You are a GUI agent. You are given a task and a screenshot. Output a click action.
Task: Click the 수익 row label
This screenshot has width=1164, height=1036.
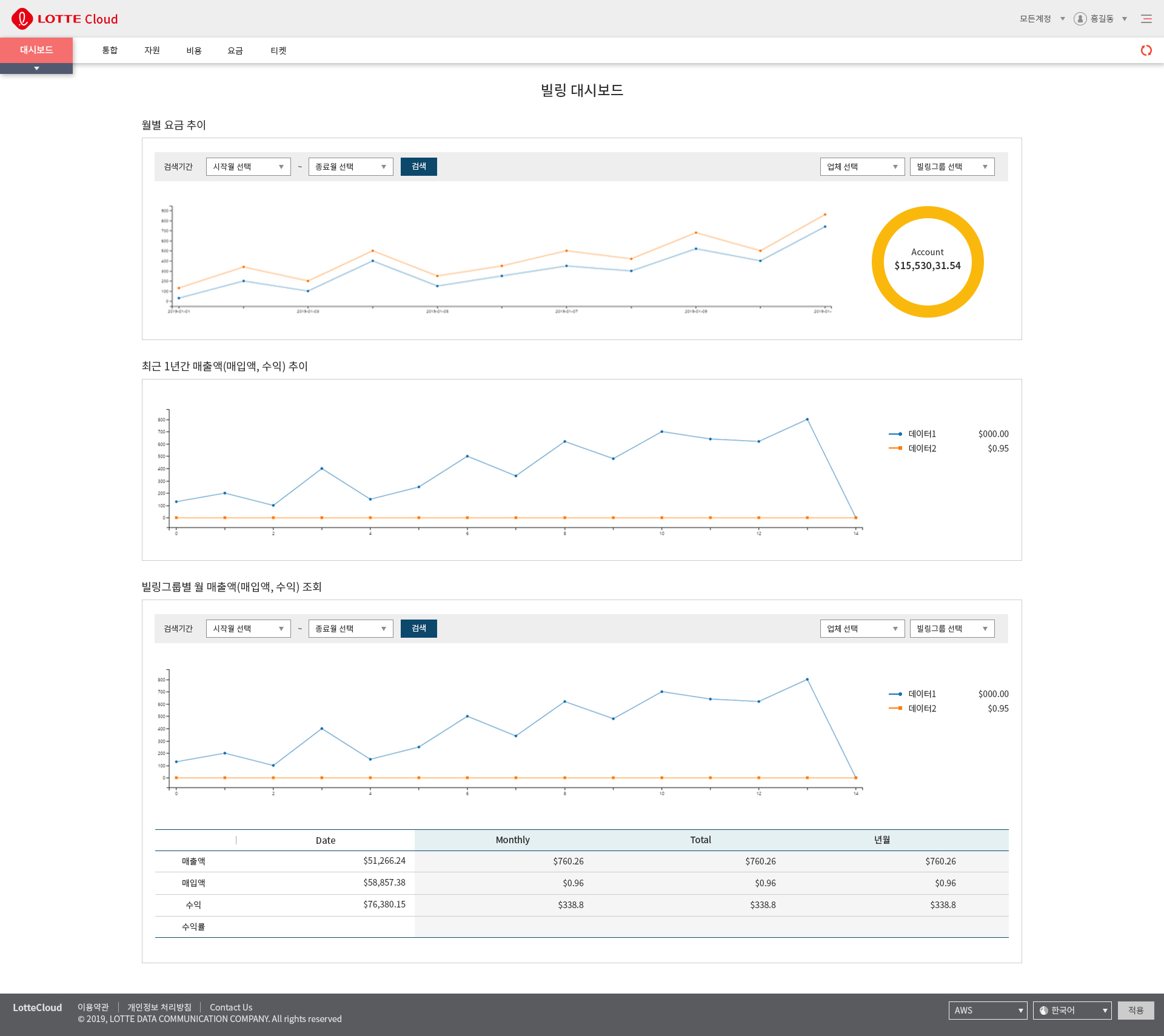click(193, 905)
